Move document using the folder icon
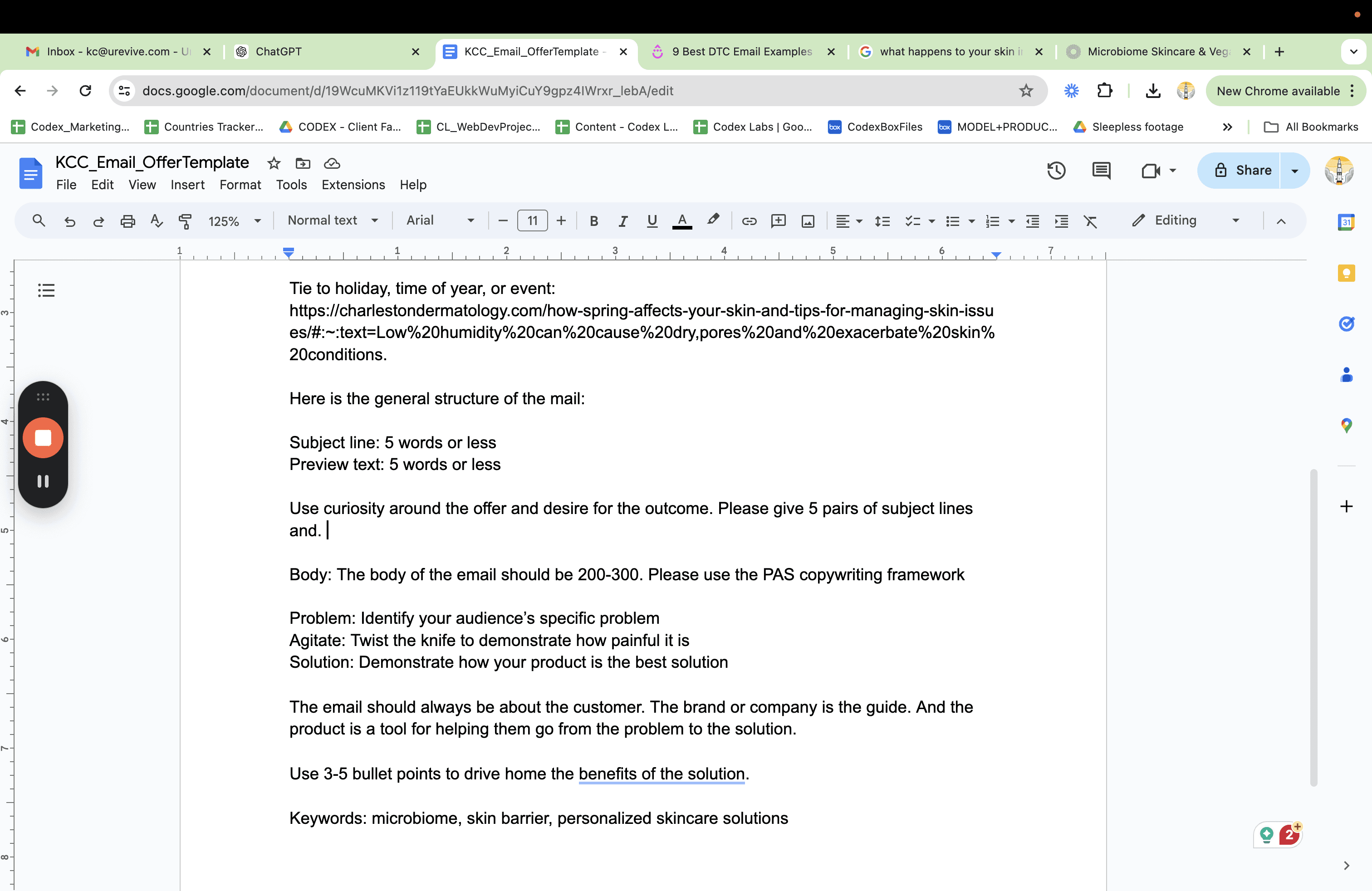The image size is (1372, 891). 303,163
